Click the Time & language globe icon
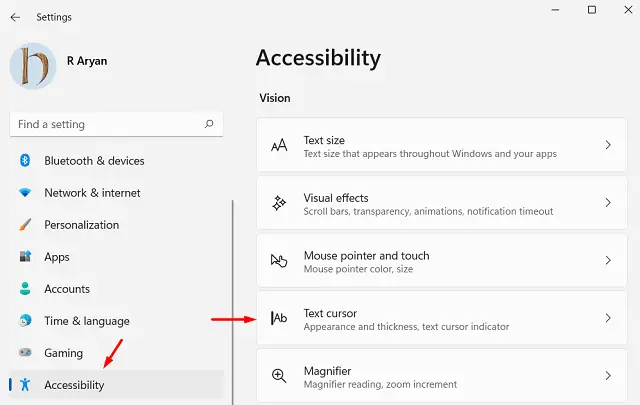The image size is (640, 405). pos(25,321)
